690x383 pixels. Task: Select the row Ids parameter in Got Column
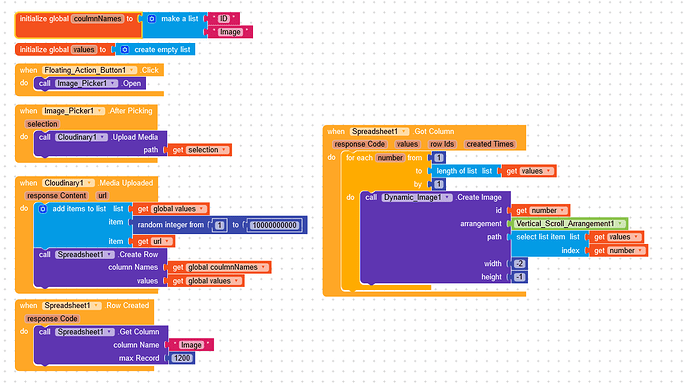click(x=442, y=144)
